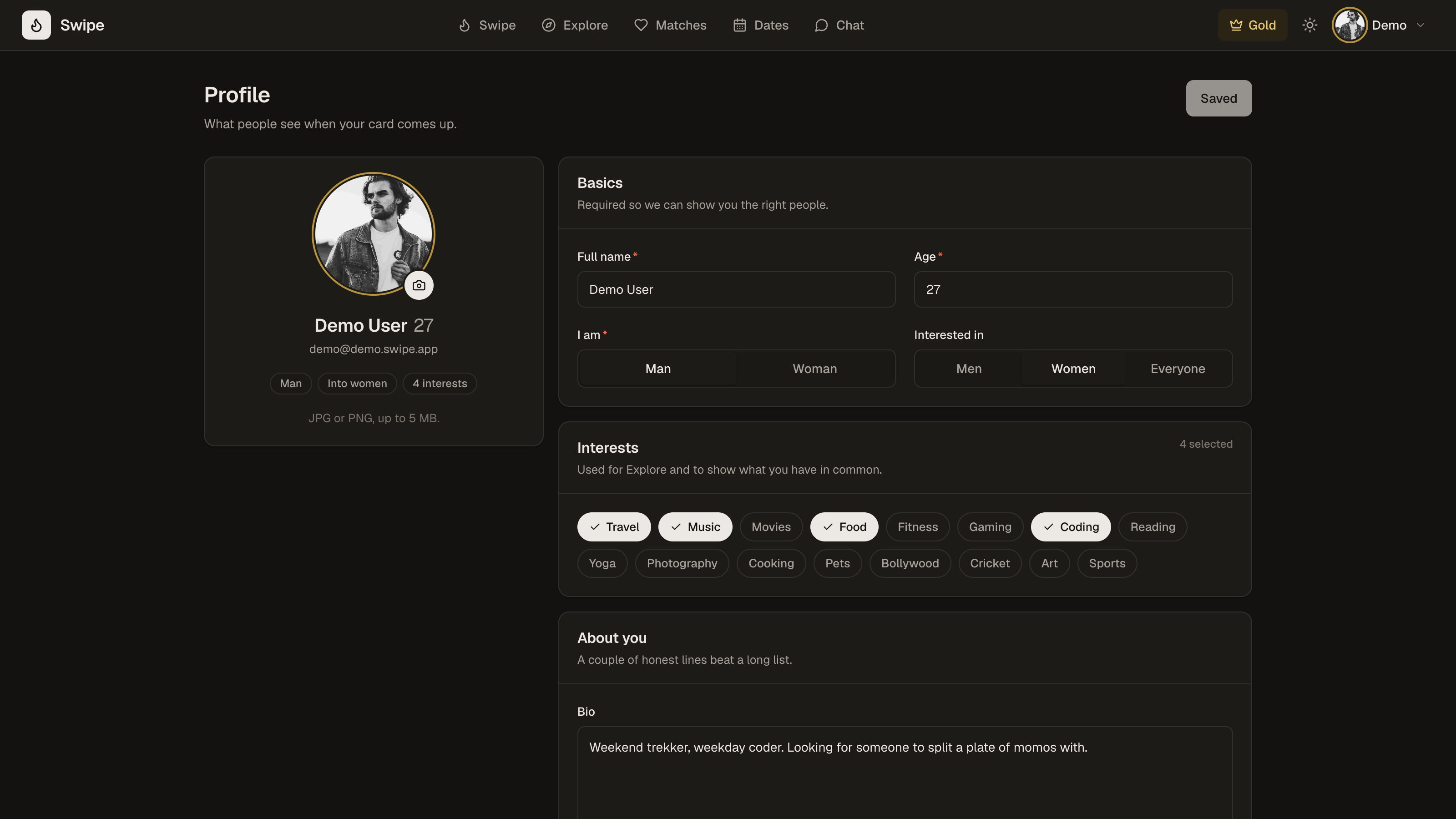Open the Demo account dropdown chevron
This screenshot has width=1456, height=819.
coord(1421,25)
